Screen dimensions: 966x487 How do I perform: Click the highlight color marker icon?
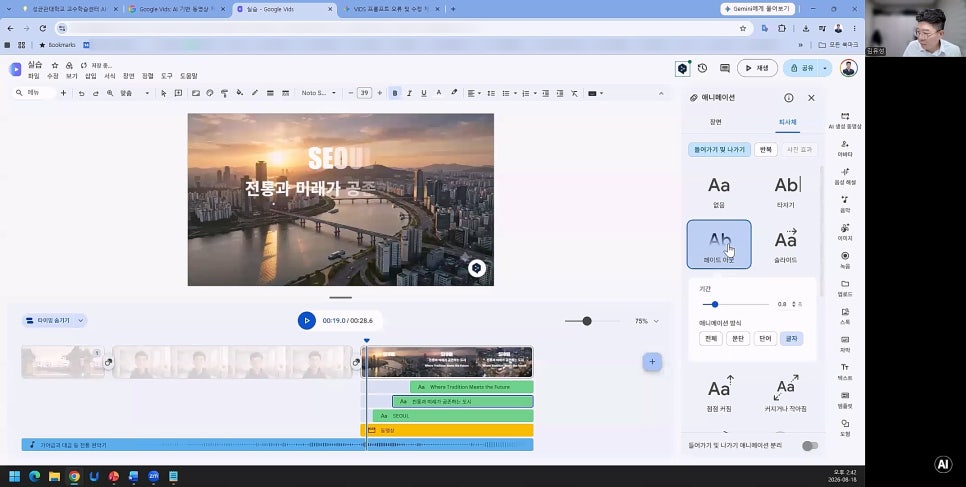click(x=454, y=93)
